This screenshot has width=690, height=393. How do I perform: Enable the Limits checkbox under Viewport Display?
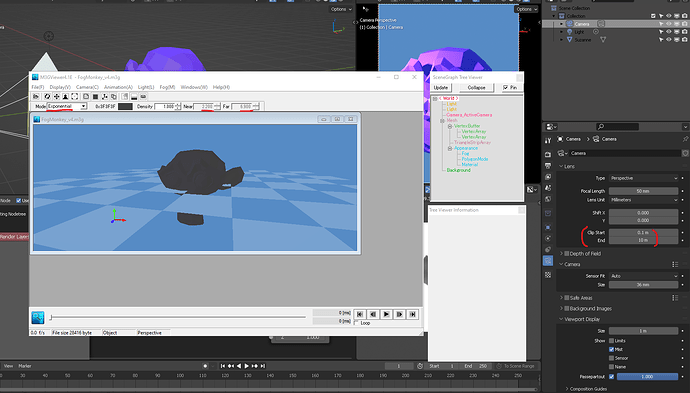[x=611, y=341]
